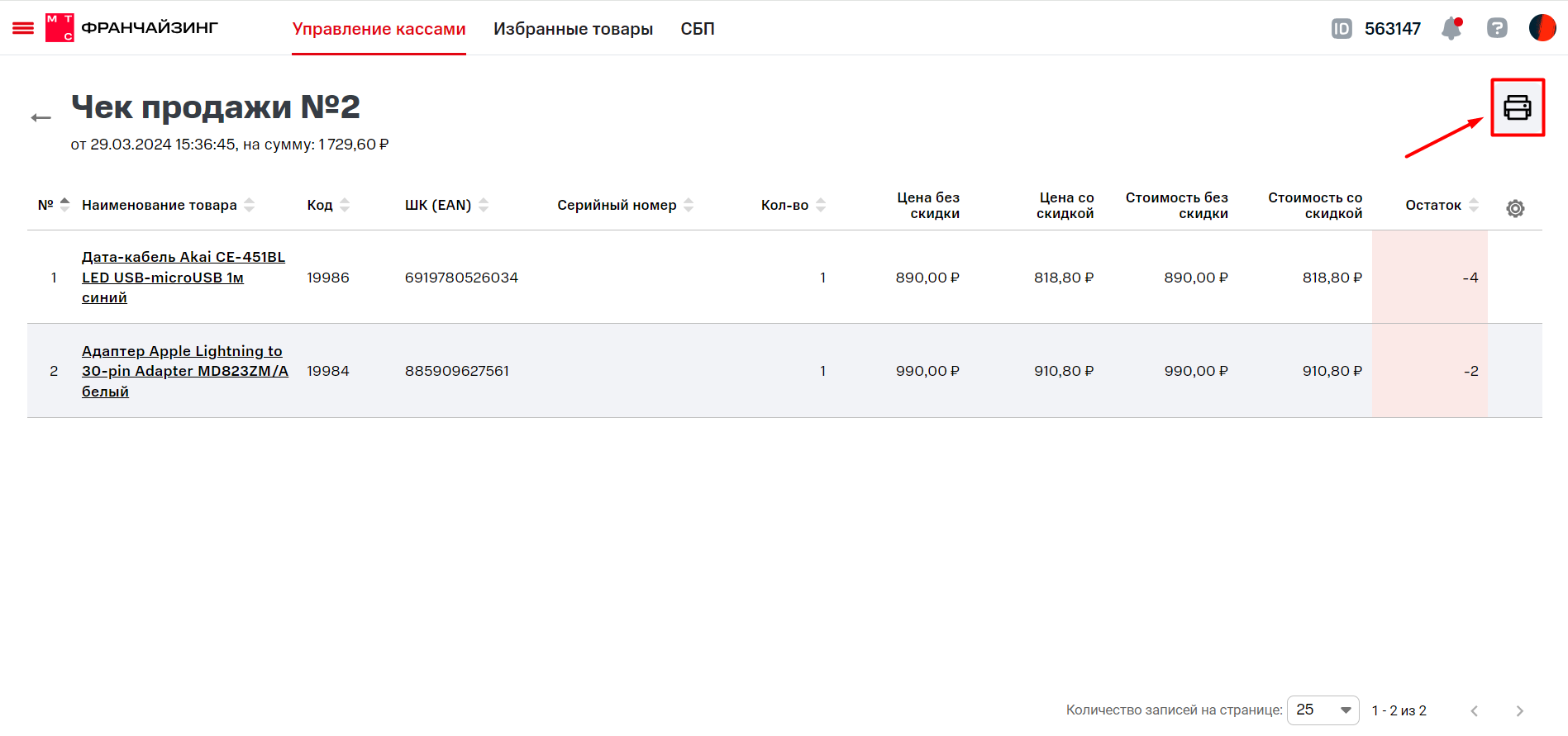Screen dimensions: 1568x736
Task: Click product code 19986
Action: 328,278
